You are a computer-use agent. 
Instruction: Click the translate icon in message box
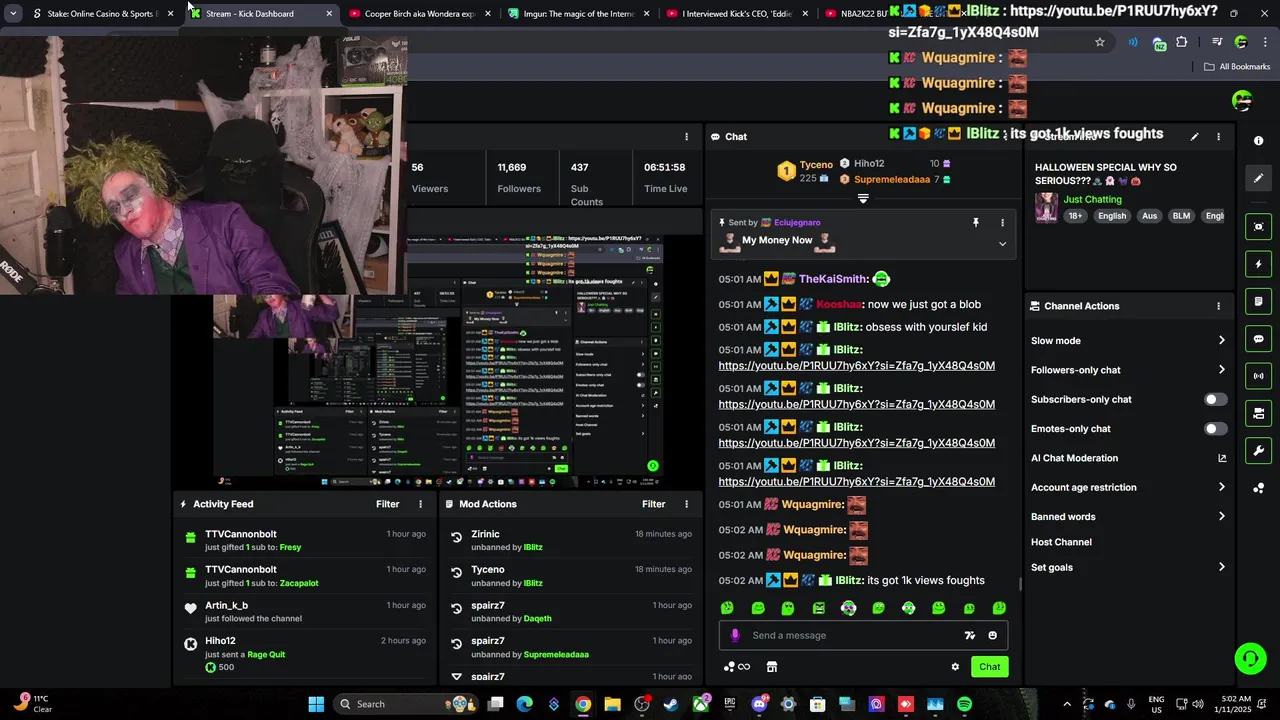[969, 635]
